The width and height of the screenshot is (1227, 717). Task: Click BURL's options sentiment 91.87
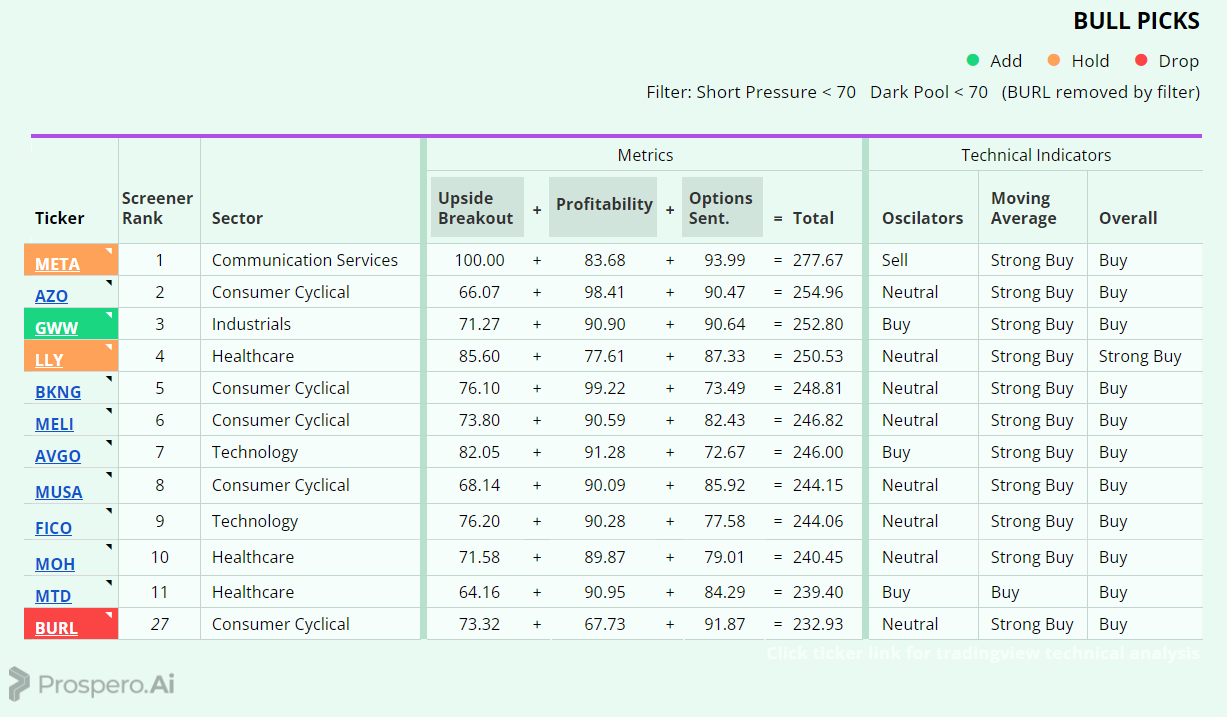coord(725,624)
